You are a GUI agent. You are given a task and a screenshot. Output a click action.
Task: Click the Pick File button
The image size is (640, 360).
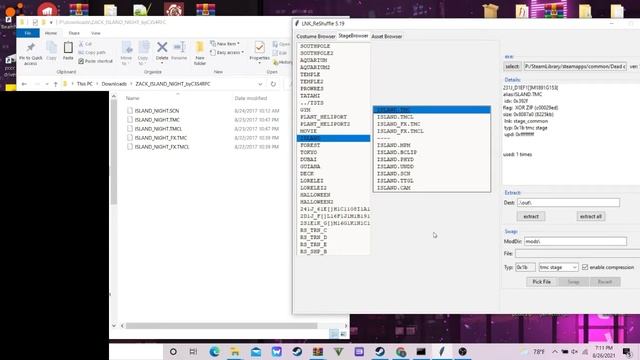(x=541, y=282)
